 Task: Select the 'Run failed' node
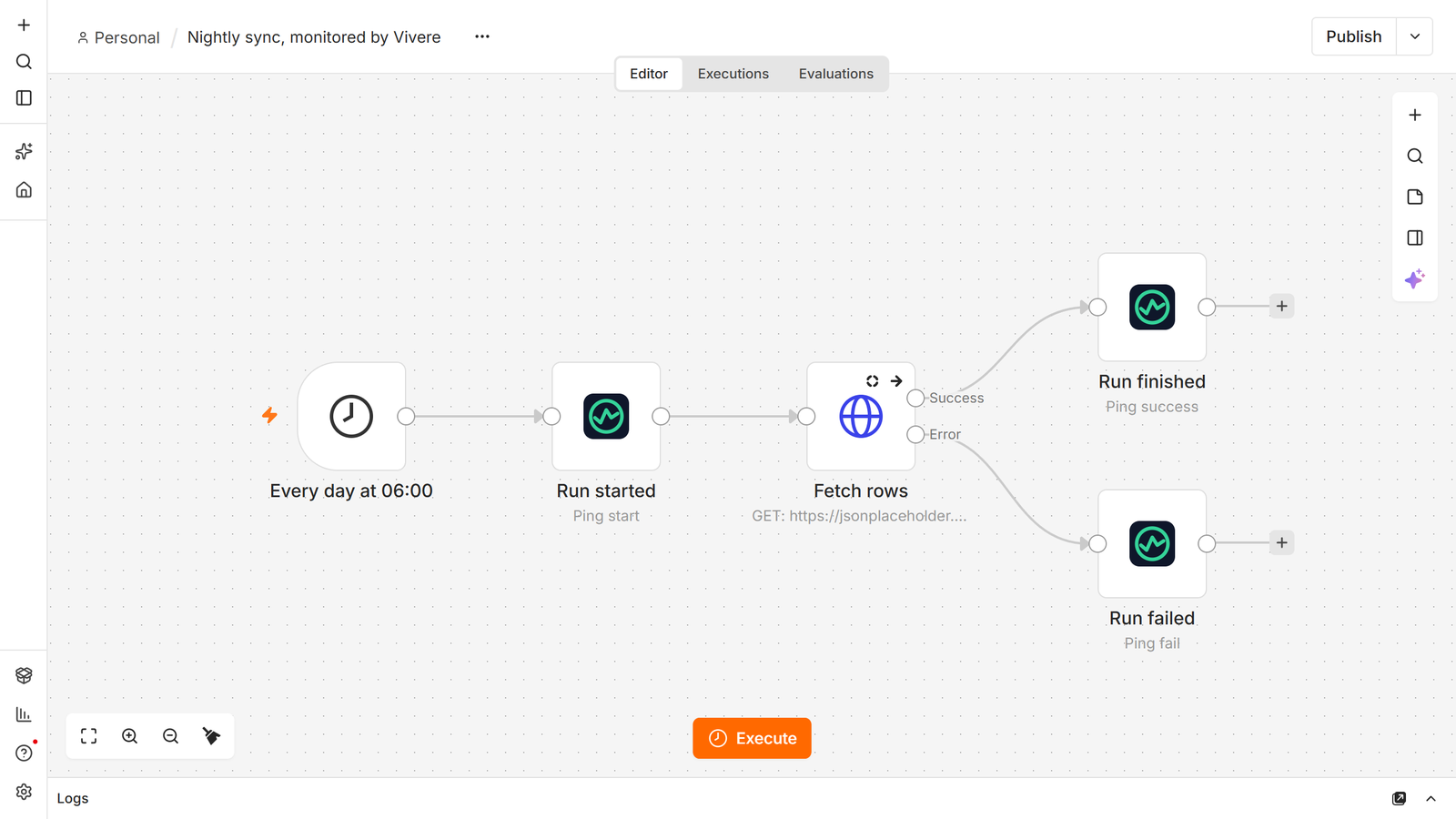(x=1152, y=543)
